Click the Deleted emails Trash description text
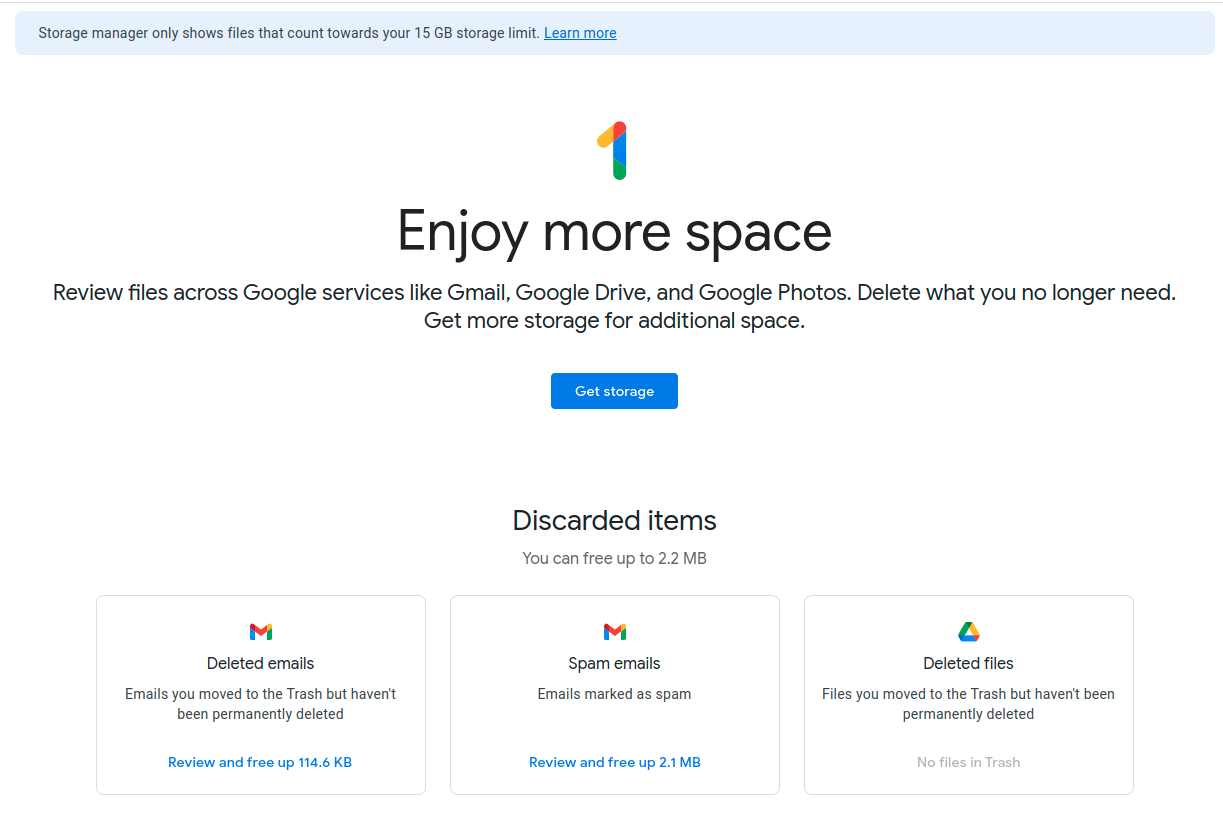 261,704
